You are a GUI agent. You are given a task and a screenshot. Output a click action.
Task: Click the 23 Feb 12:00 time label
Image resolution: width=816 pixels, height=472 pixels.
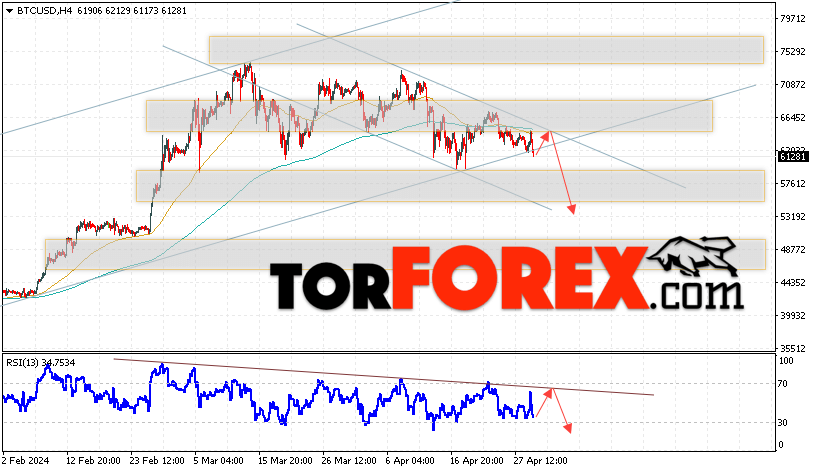click(x=157, y=461)
